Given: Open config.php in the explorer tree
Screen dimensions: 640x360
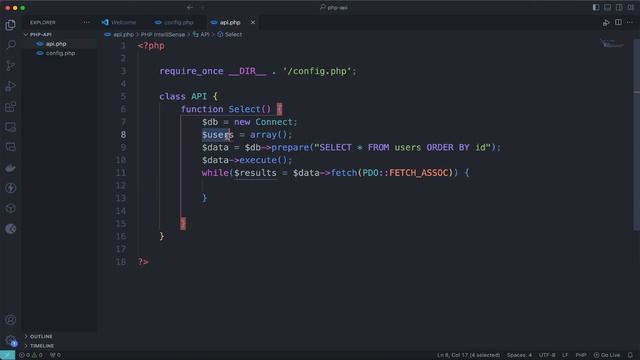Looking at the screenshot, I should [x=60, y=53].
